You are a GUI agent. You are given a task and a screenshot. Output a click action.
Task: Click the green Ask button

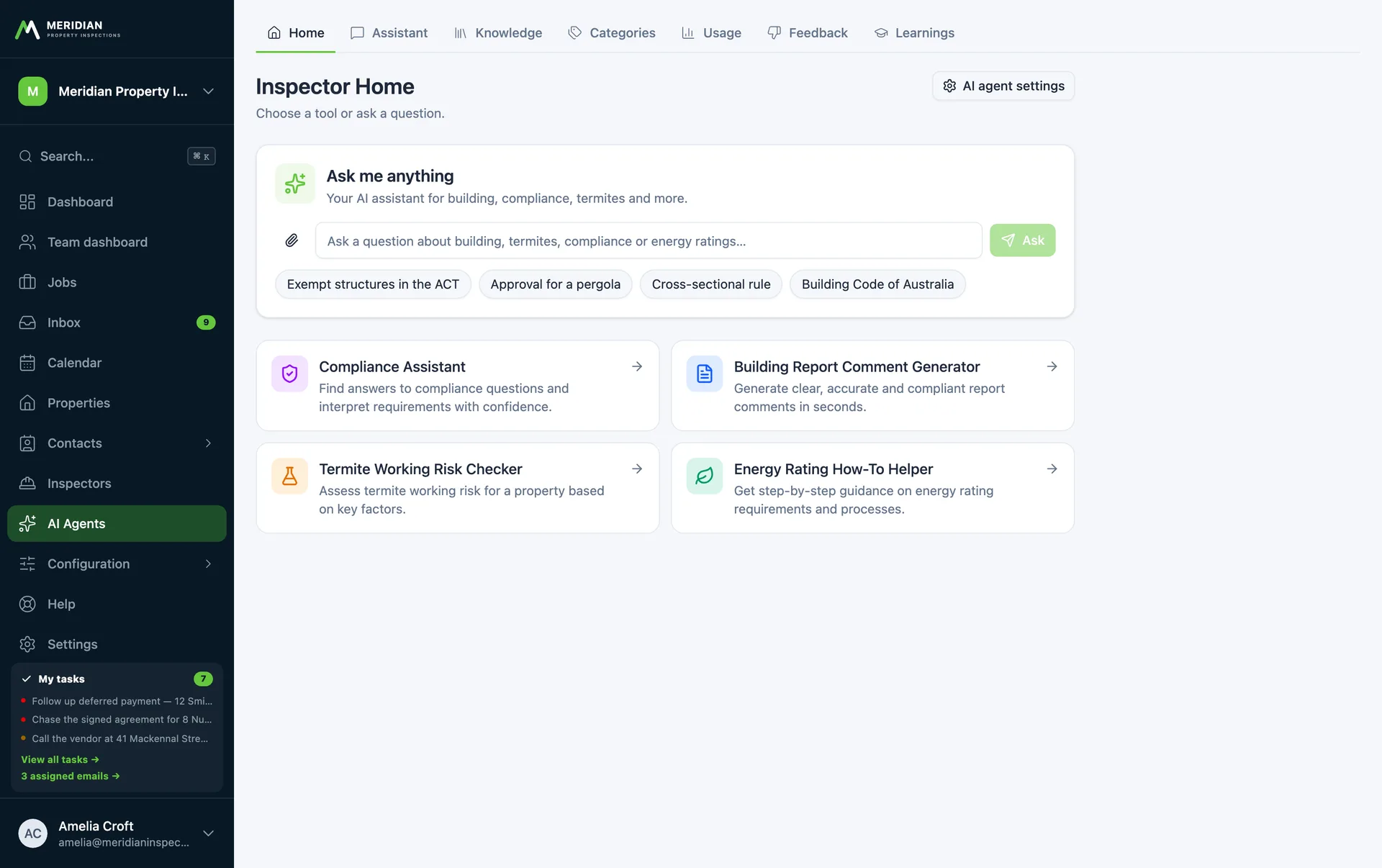[x=1022, y=240]
